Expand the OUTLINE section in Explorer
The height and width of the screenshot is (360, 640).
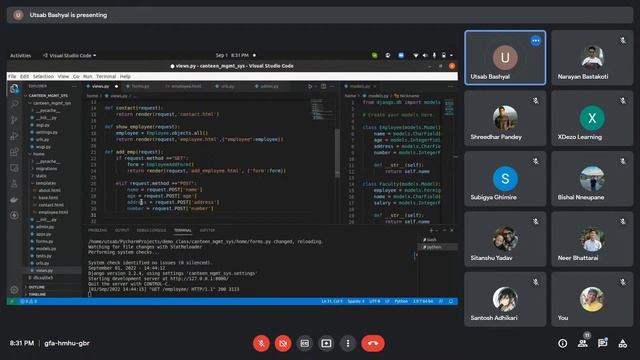click(36, 287)
